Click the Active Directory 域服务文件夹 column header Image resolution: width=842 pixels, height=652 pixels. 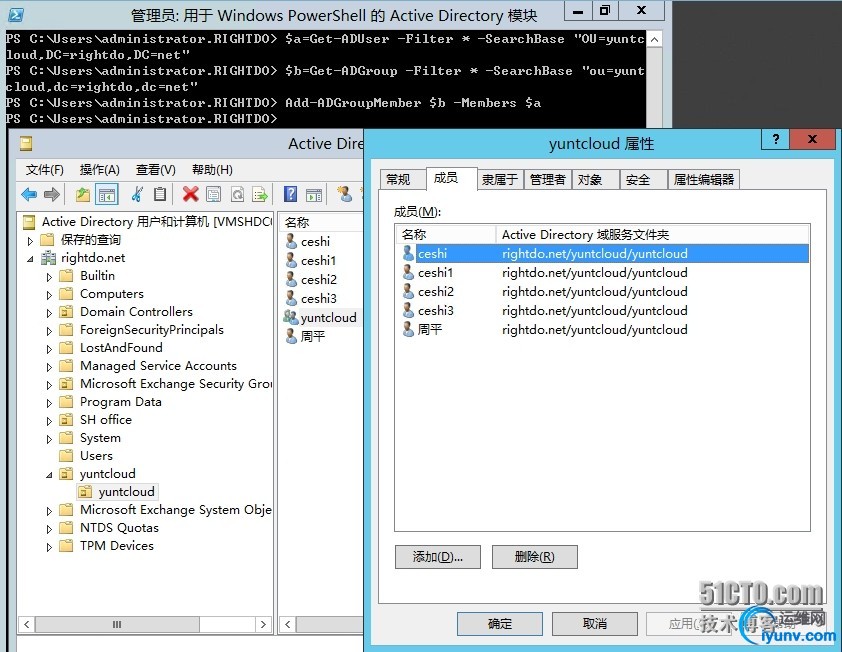[x=652, y=235]
